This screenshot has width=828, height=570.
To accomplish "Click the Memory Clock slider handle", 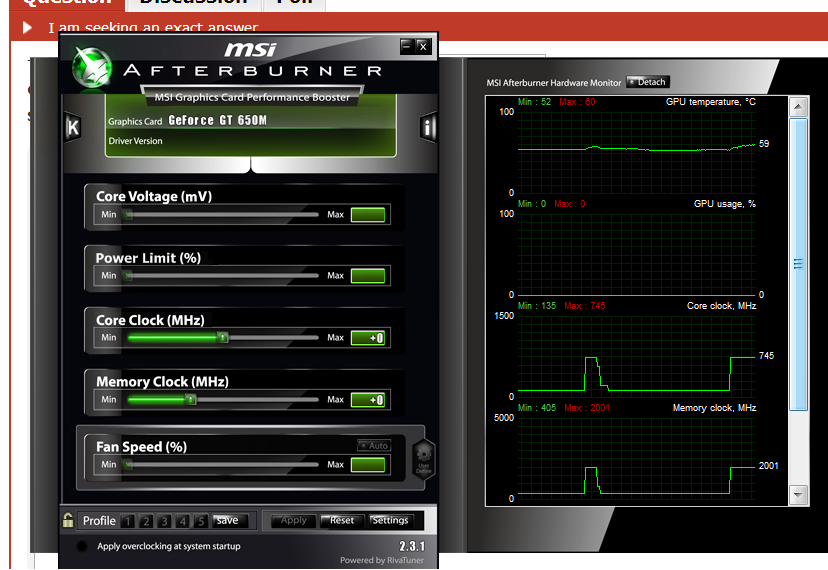I will [x=191, y=399].
